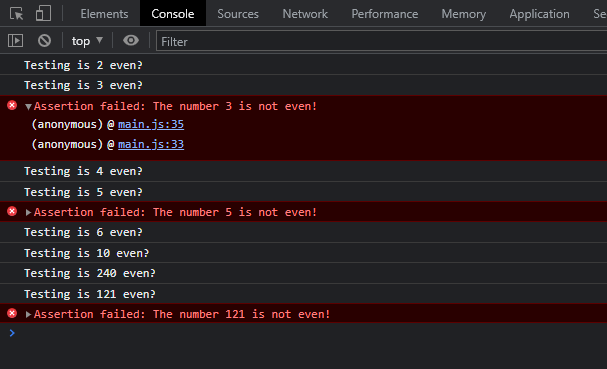Click 'Assertion failed: The number 5' message
The image size is (607, 369).
tap(175, 212)
